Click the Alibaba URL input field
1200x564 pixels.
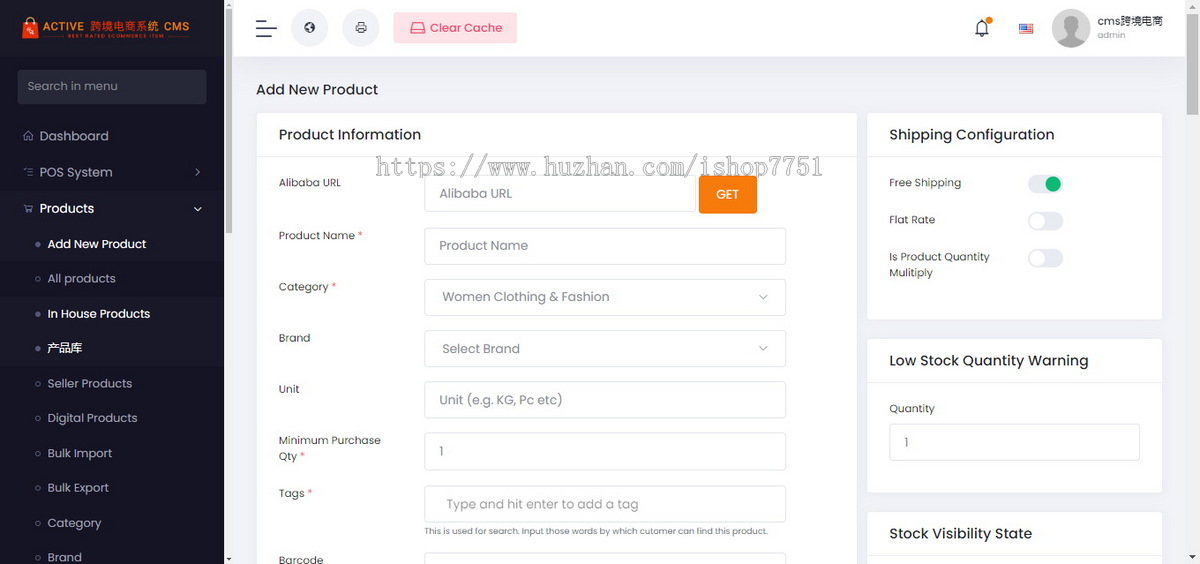[x=560, y=194]
